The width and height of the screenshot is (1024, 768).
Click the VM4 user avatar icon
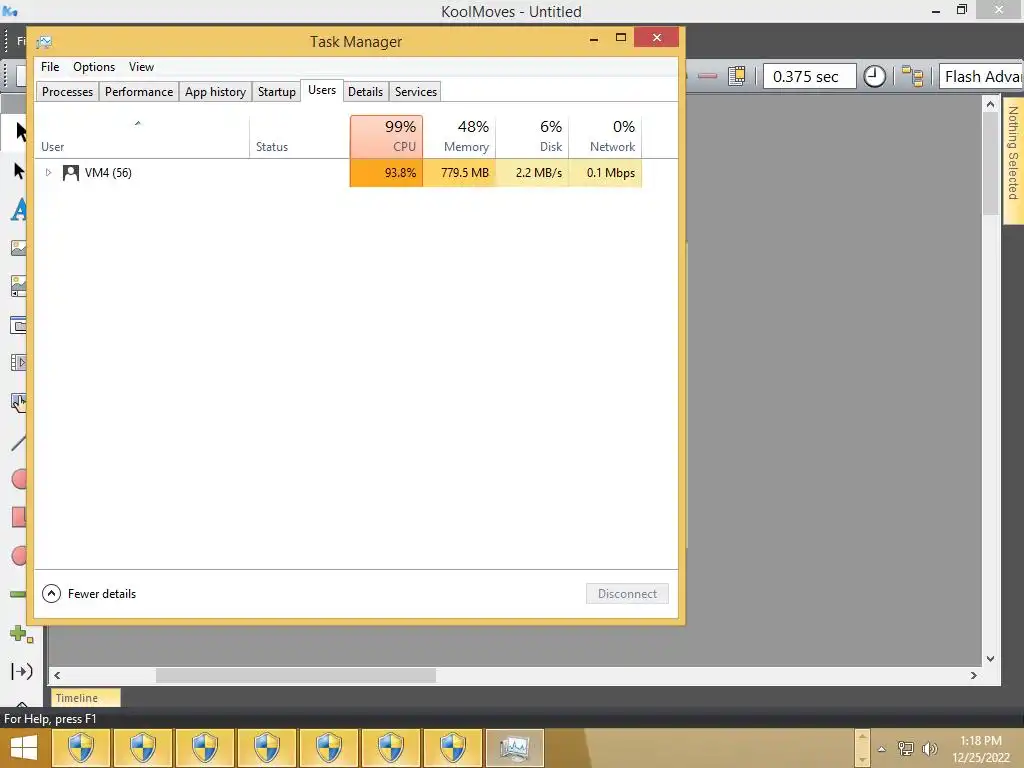point(71,173)
